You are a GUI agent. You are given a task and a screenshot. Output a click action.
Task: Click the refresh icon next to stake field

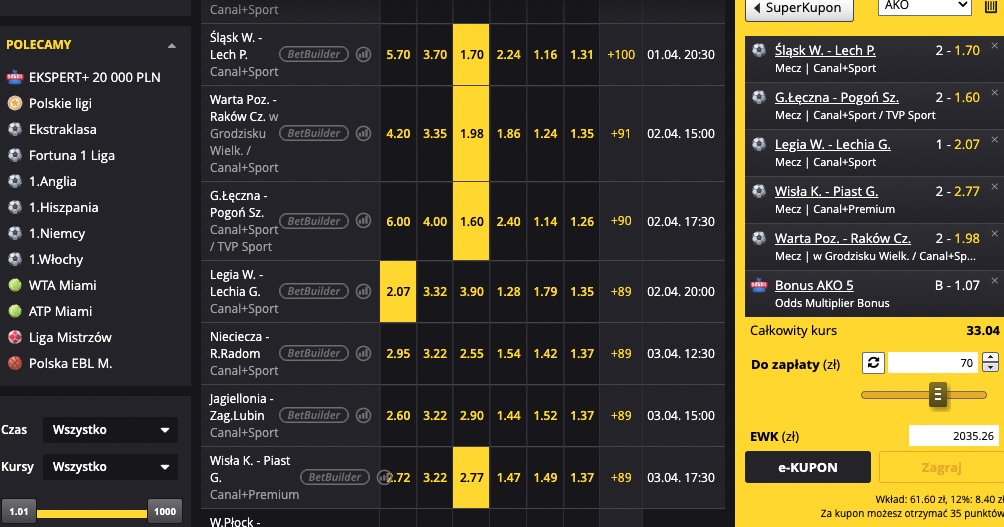(870, 364)
